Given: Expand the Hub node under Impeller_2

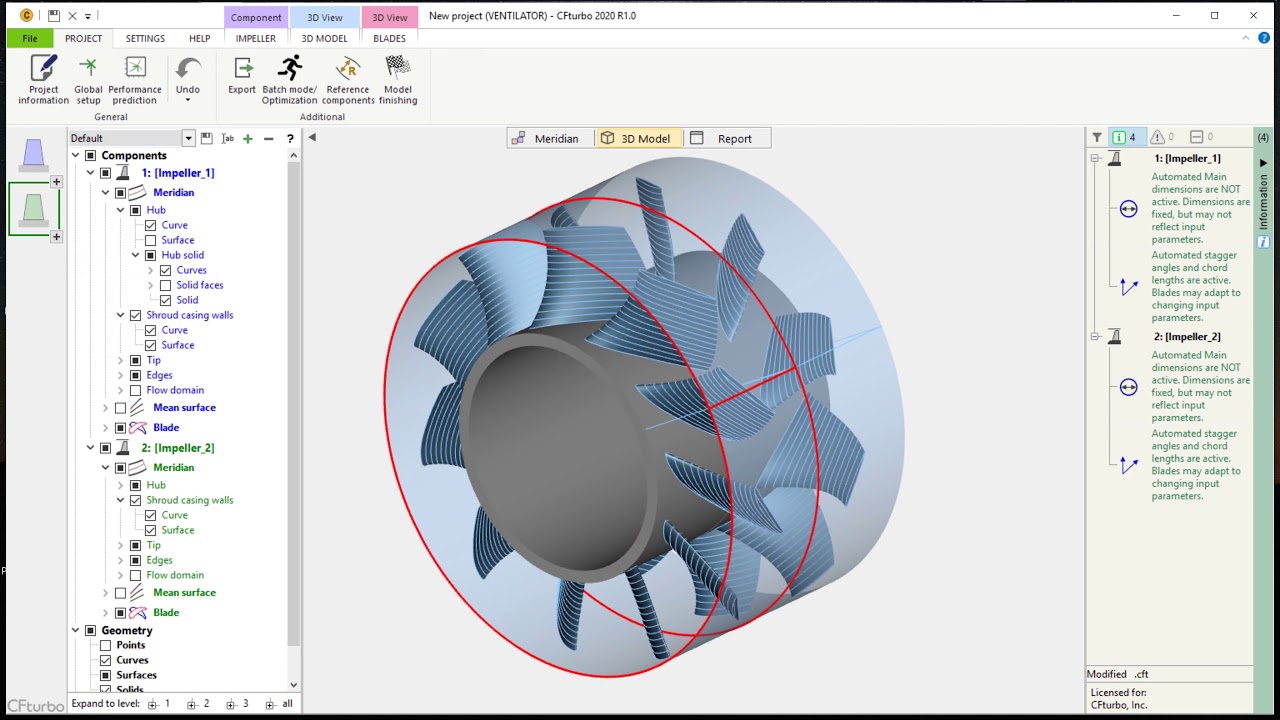Looking at the screenshot, I should [121, 485].
